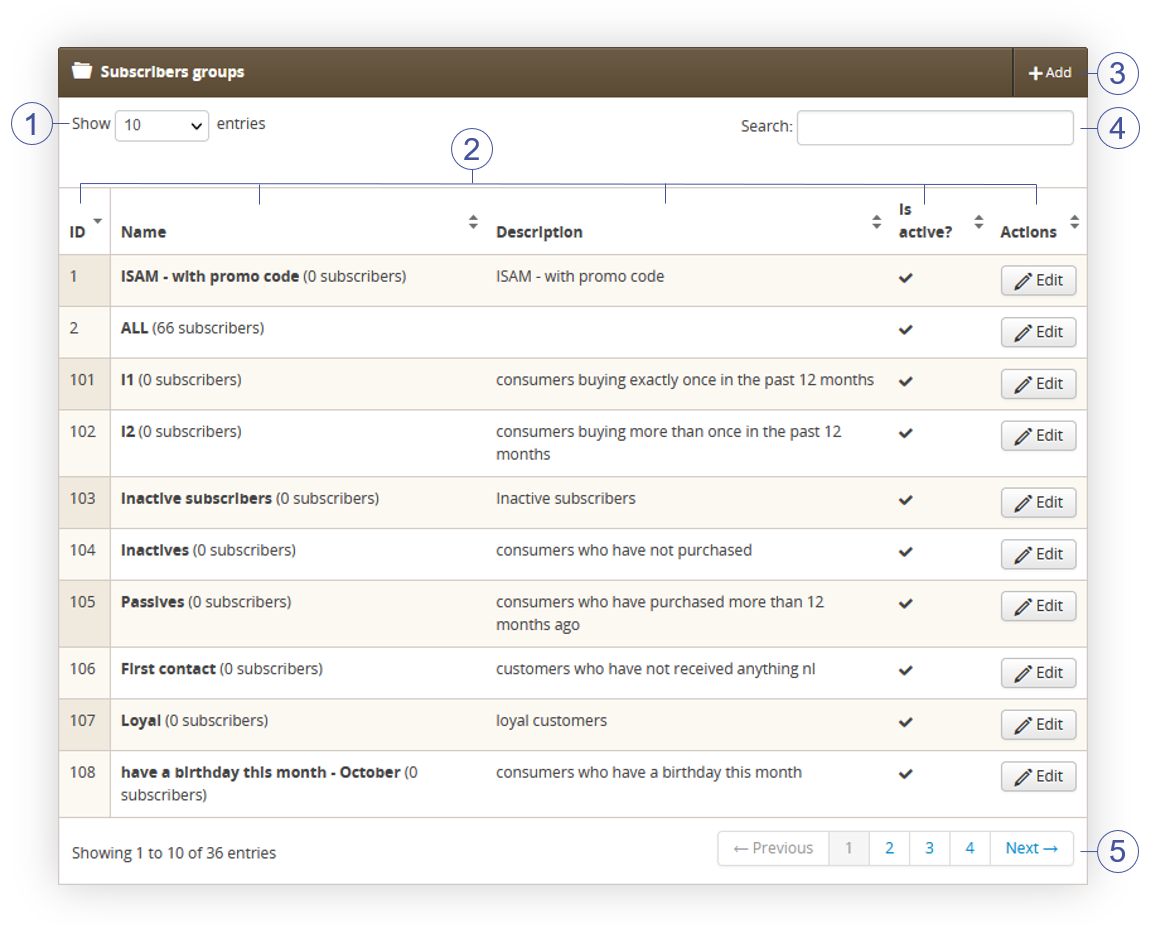Click the 'Passives' group name
The height and width of the screenshot is (926, 1152).
pos(153,602)
